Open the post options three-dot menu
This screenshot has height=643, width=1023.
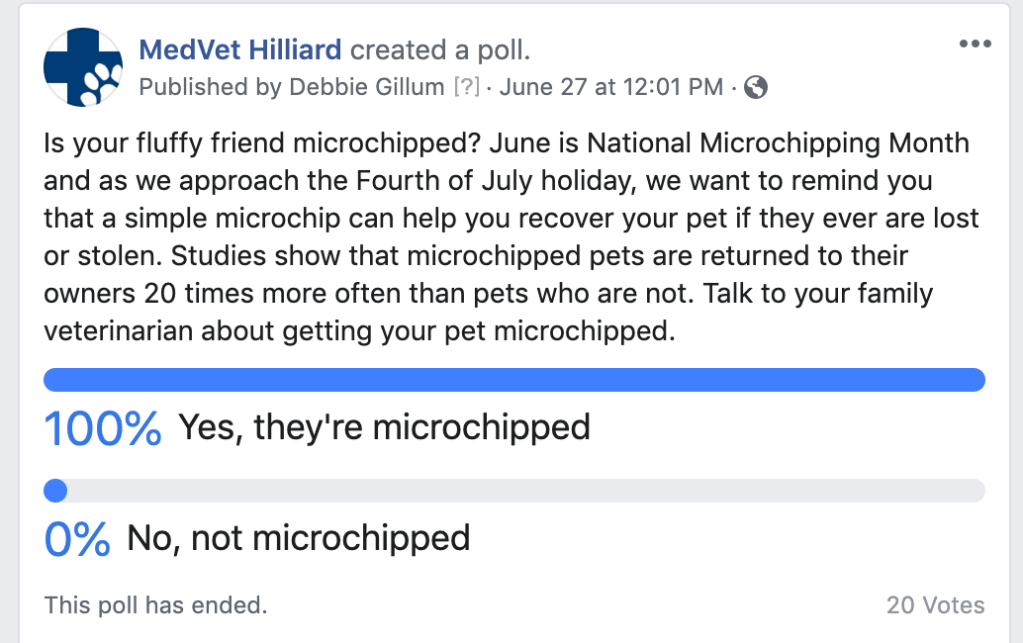pos(974,45)
